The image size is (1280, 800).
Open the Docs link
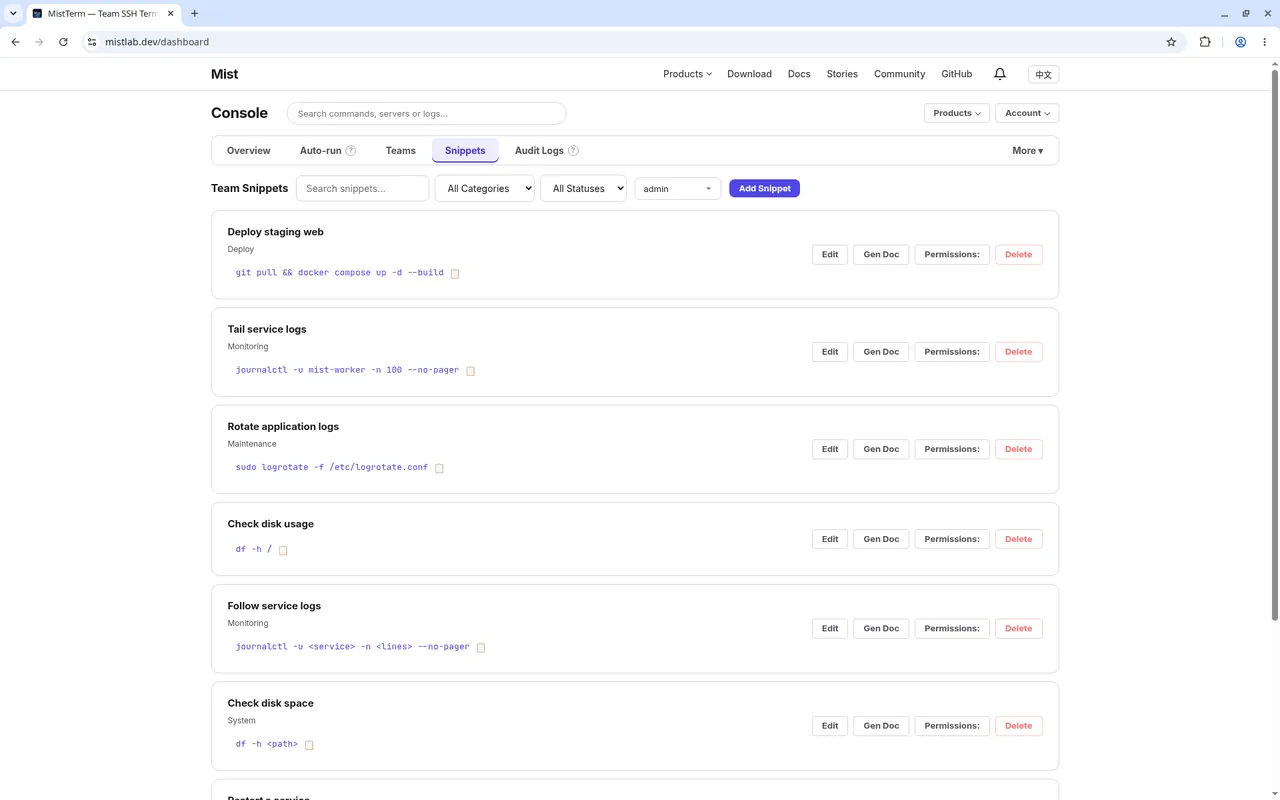pos(799,74)
